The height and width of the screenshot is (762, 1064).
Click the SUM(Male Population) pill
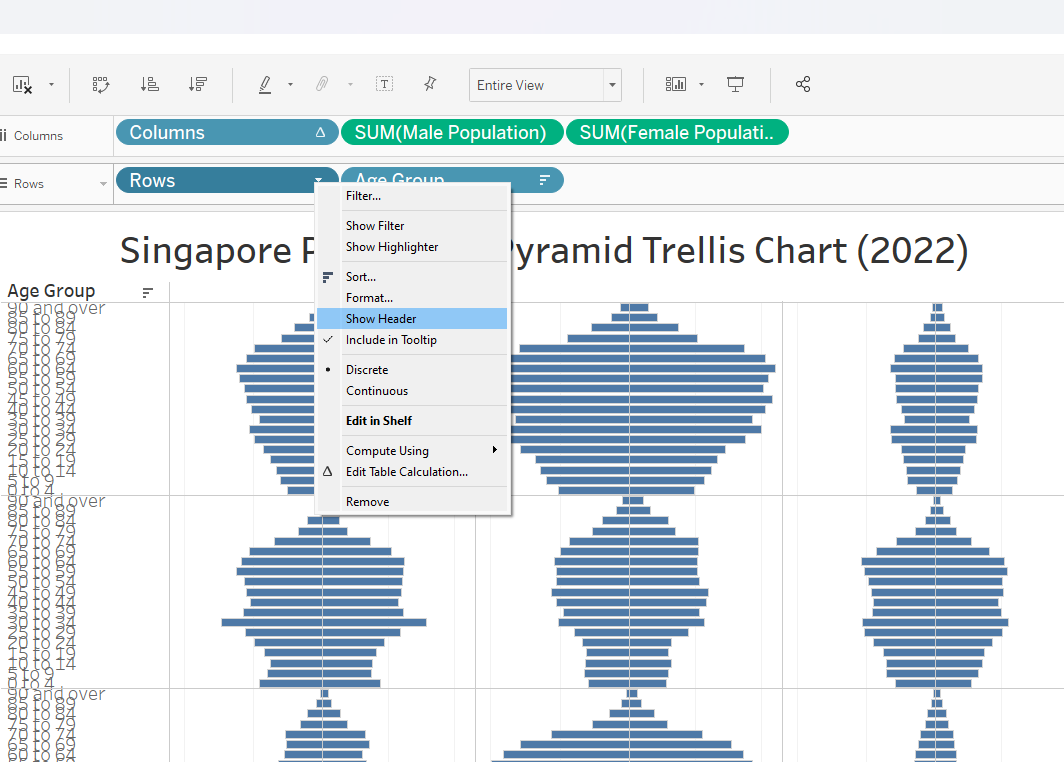click(450, 133)
